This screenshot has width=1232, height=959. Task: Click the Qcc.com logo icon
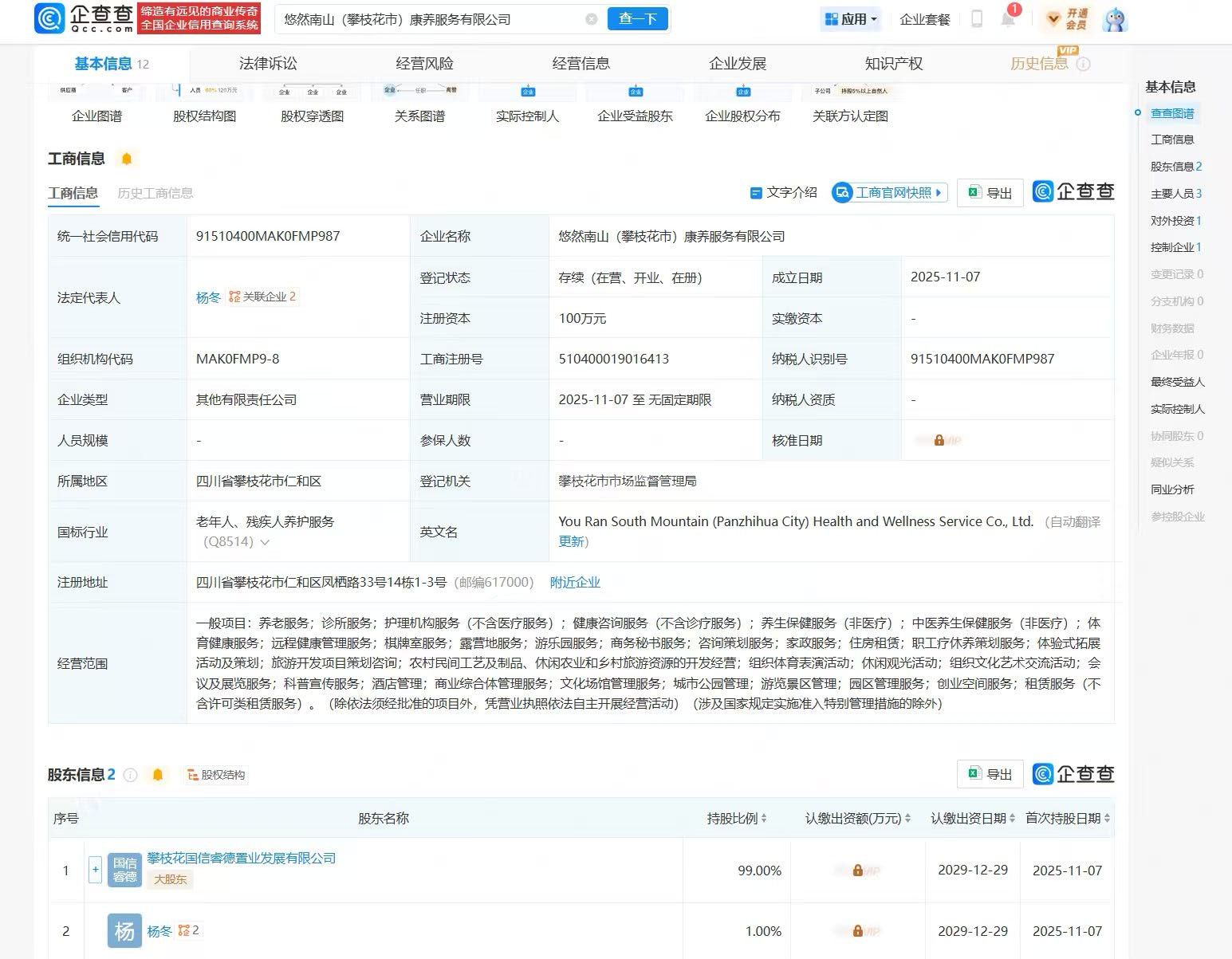[49, 18]
